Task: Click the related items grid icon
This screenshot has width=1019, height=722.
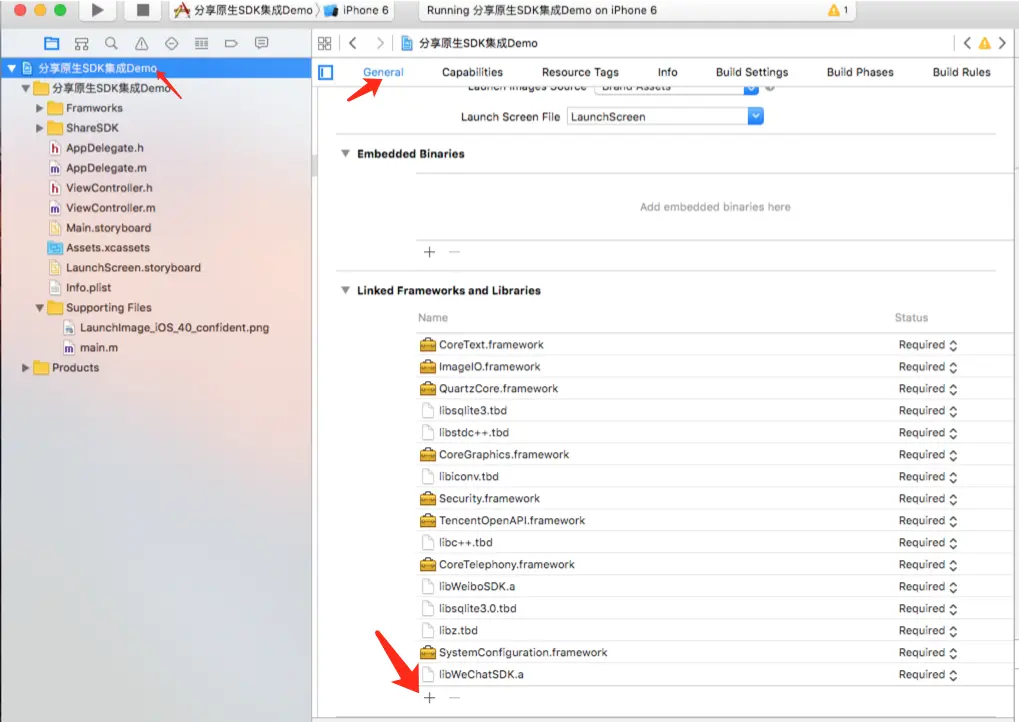Action: click(x=324, y=44)
